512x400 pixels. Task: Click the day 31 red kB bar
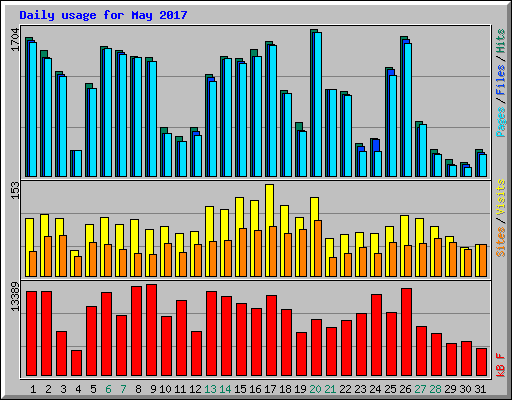pyautogui.click(x=481, y=362)
